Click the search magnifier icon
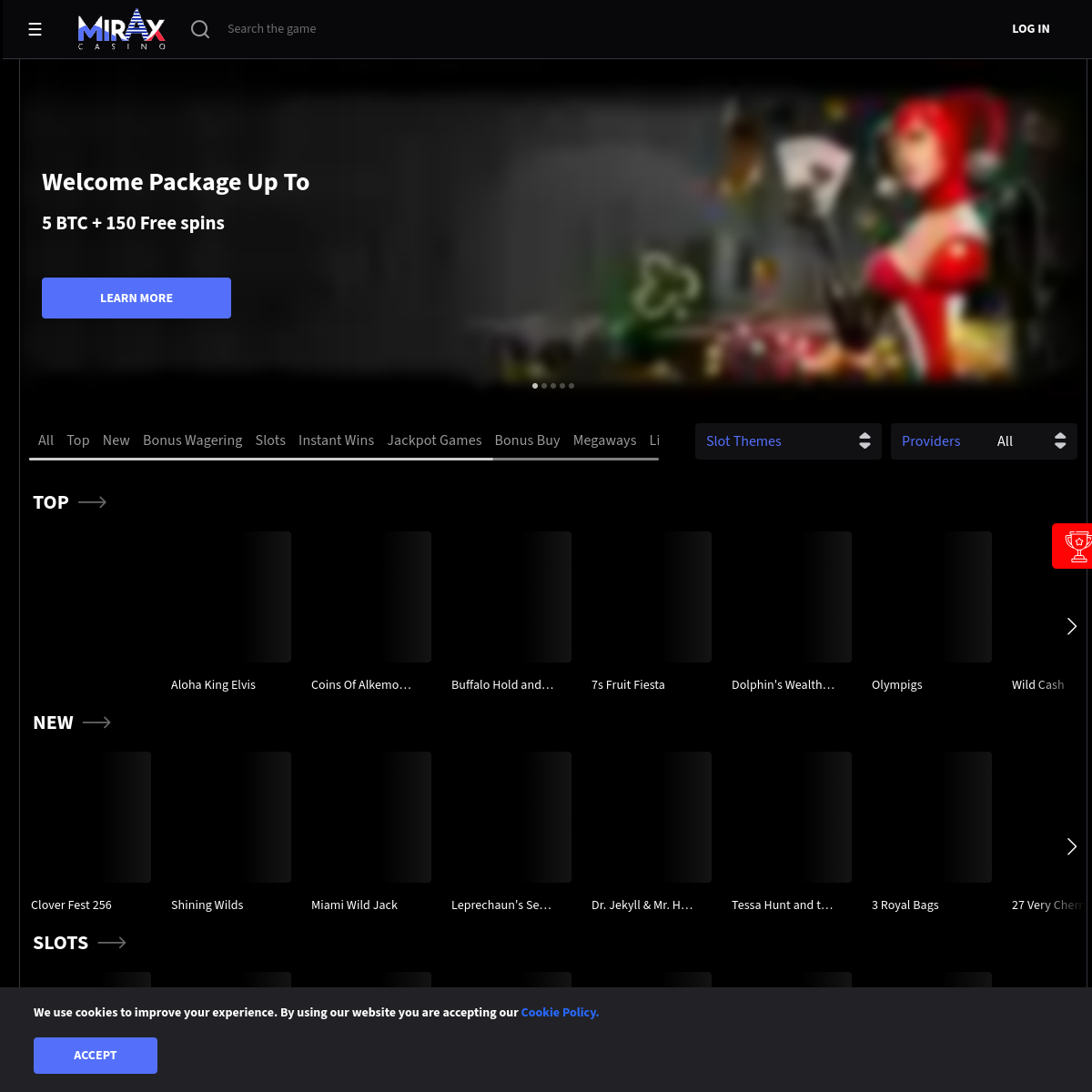The height and width of the screenshot is (1092, 1092). click(200, 29)
